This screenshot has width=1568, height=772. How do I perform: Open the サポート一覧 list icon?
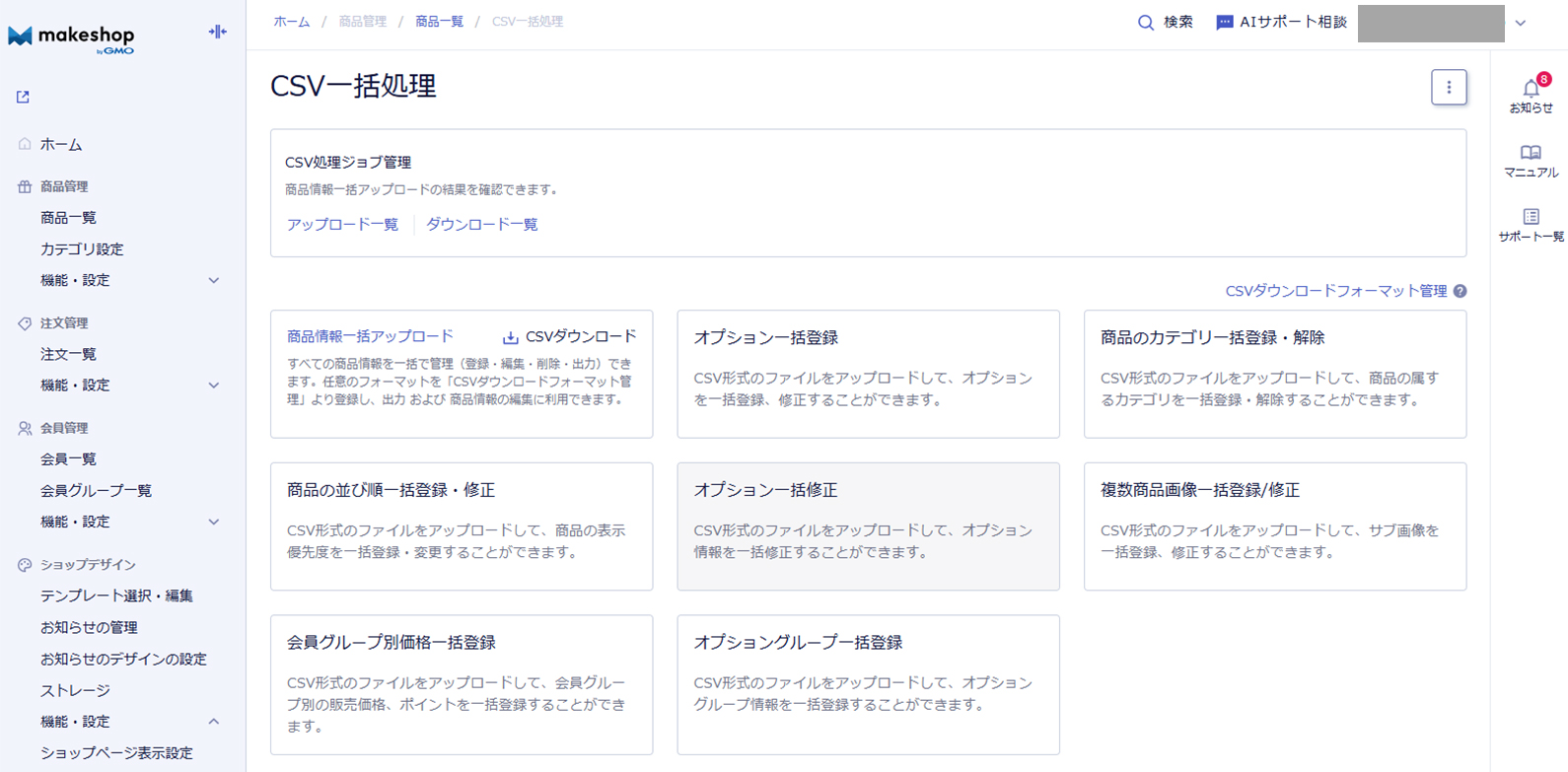tap(1531, 217)
